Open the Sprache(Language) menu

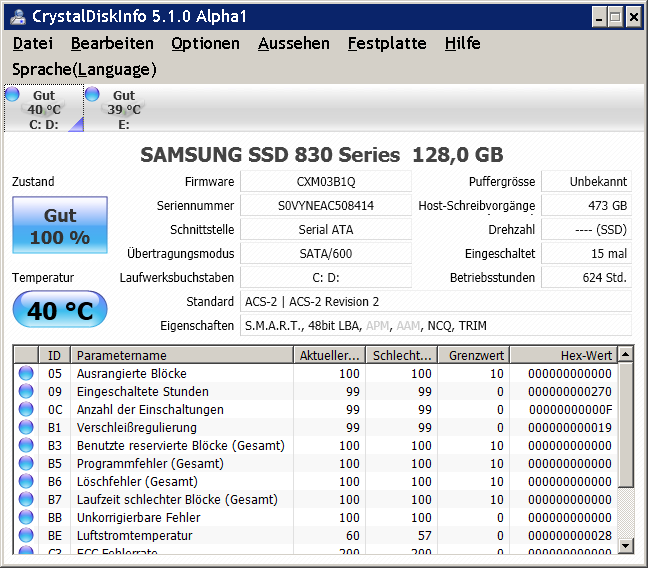pyautogui.click(x=84, y=69)
